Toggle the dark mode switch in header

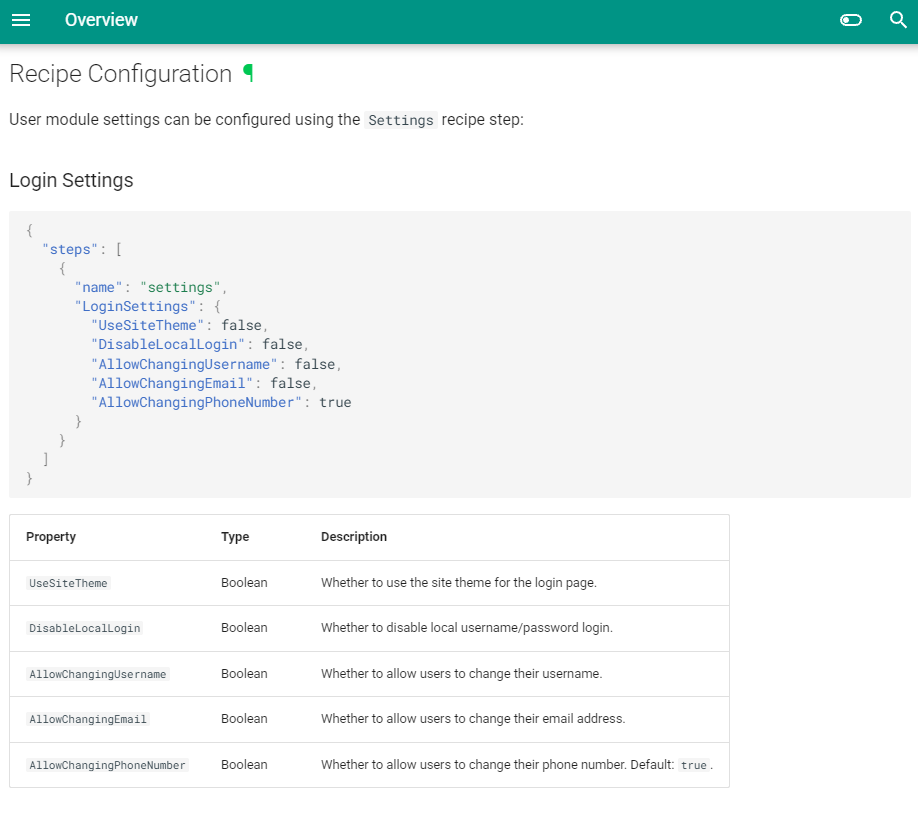pos(850,20)
